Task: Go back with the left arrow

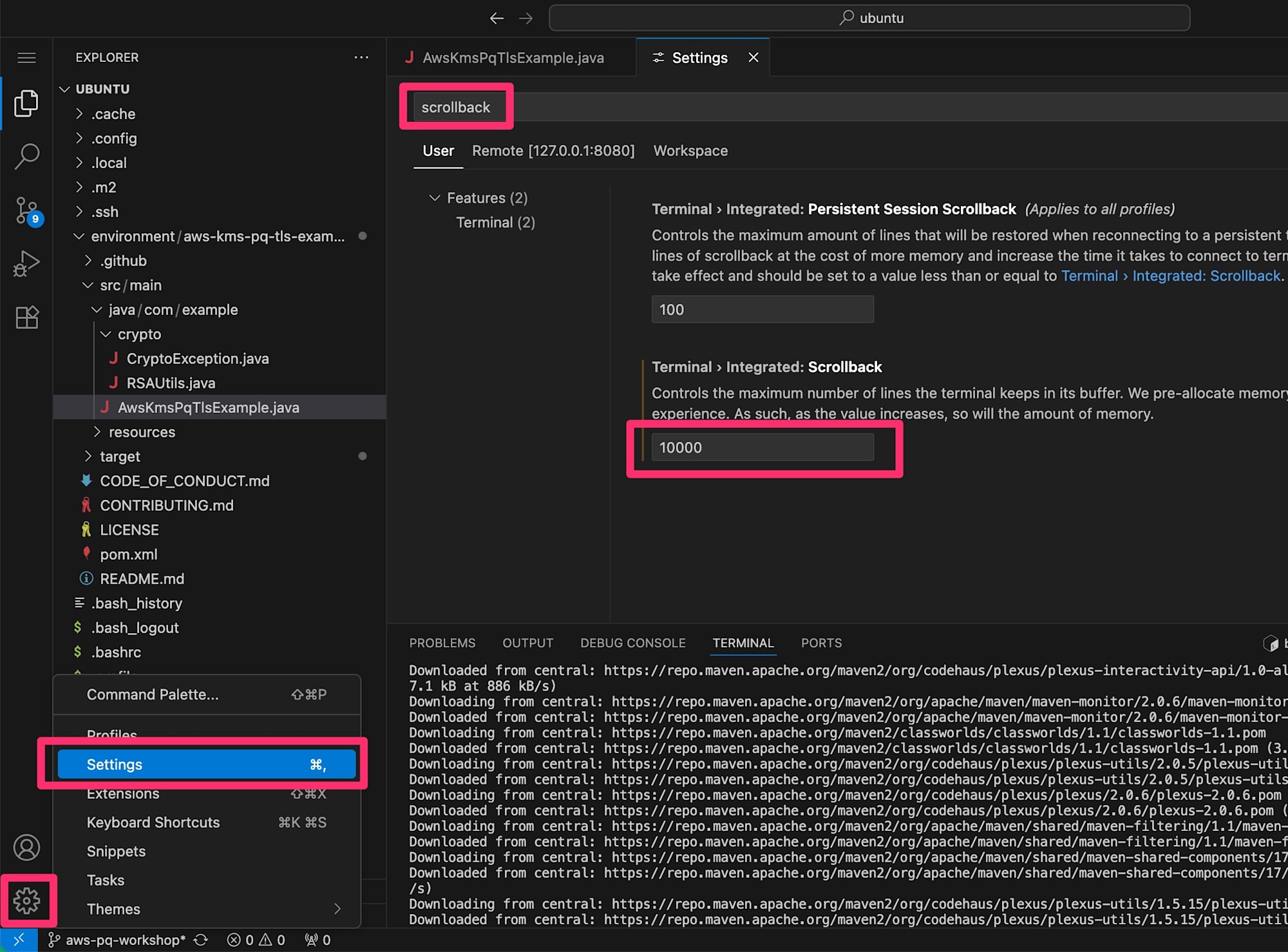Action: tap(497, 18)
